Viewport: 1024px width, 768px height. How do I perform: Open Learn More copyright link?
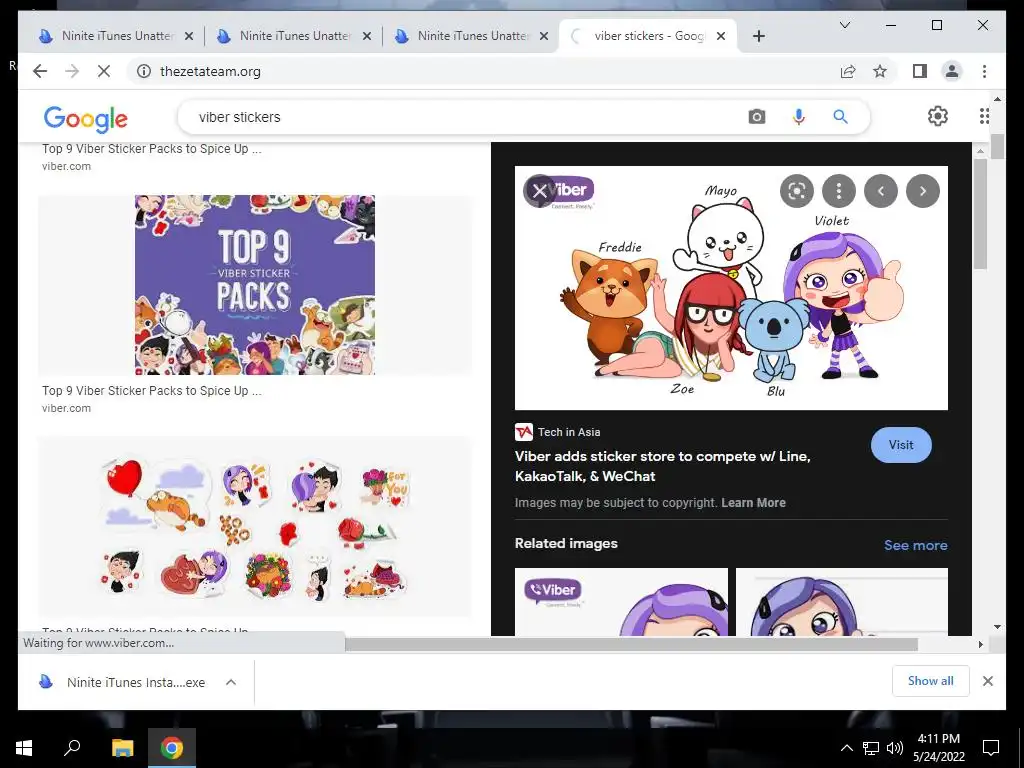click(753, 503)
